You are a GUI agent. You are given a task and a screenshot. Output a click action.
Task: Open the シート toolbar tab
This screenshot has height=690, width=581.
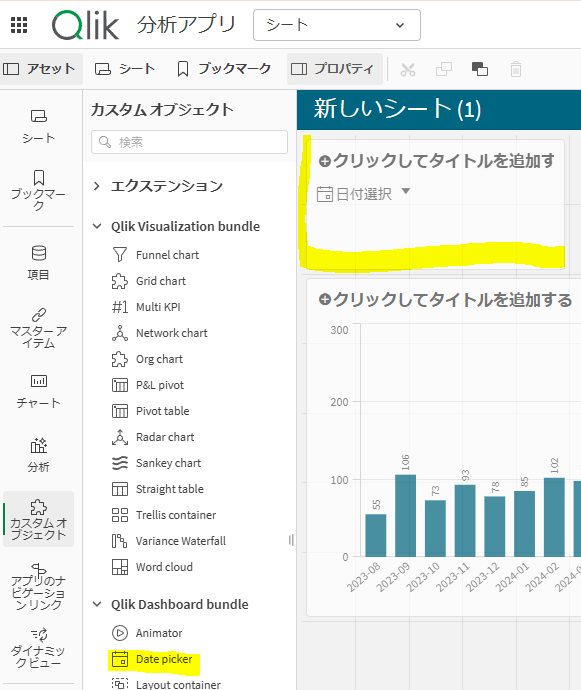tap(125, 69)
